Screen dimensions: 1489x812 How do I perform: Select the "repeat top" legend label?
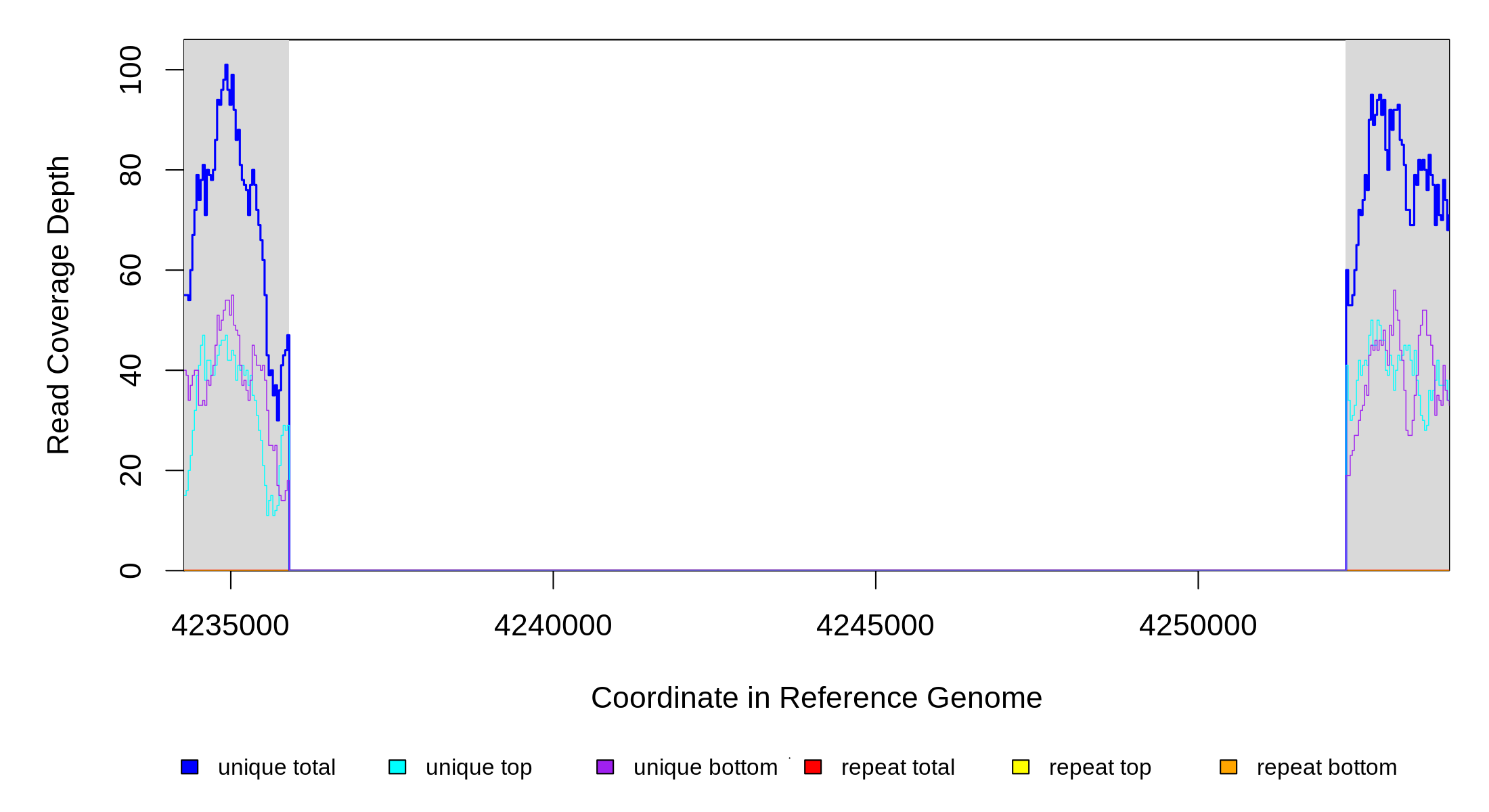(1100, 767)
